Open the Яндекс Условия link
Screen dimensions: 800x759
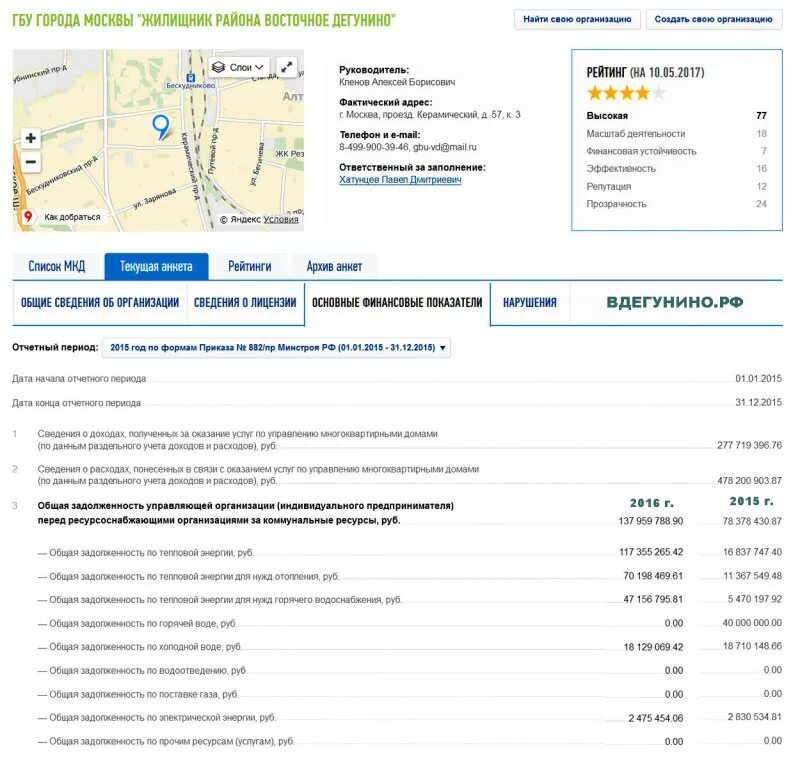coord(281,219)
